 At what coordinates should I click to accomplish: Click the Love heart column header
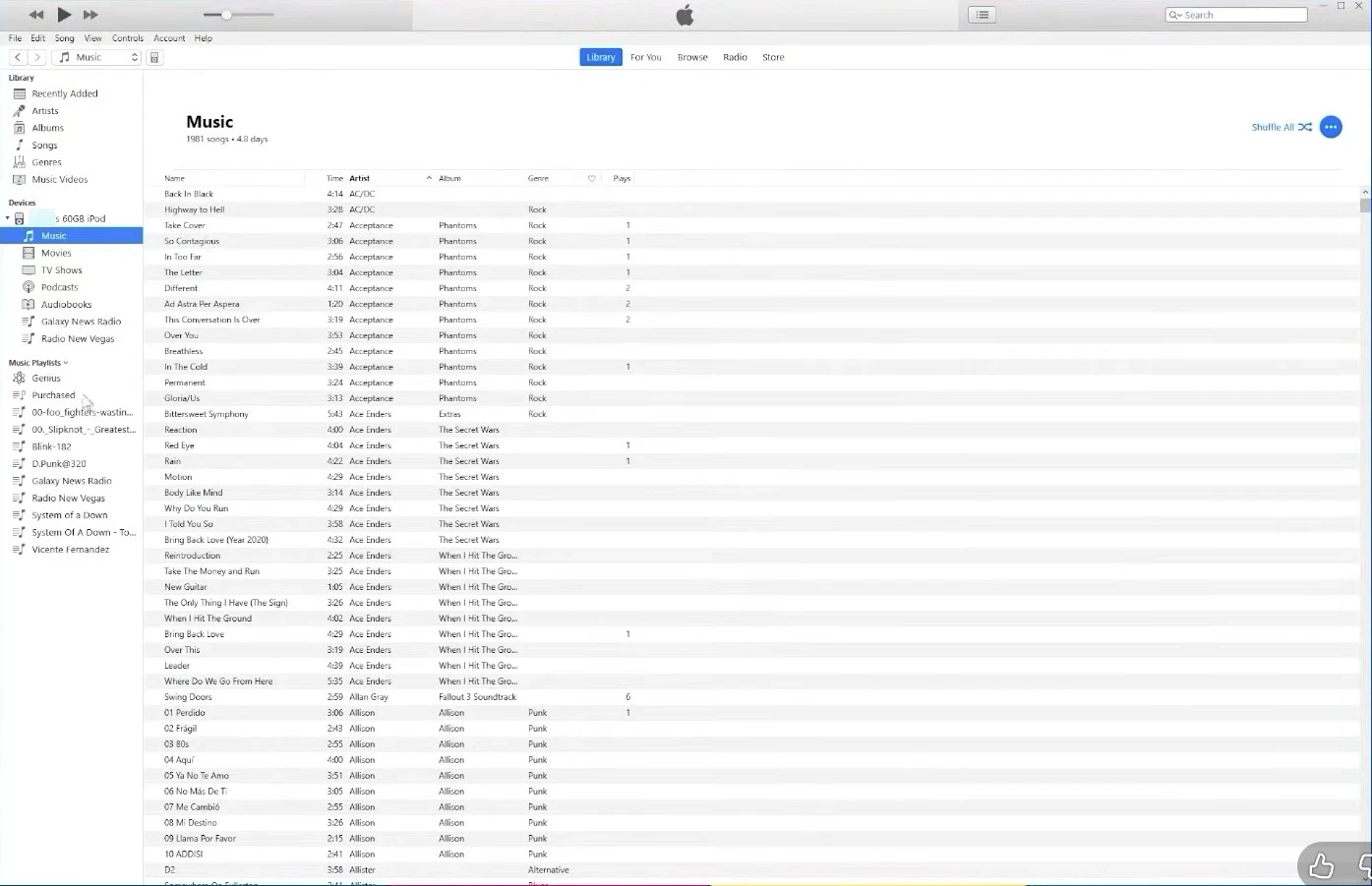[x=591, y=179]
